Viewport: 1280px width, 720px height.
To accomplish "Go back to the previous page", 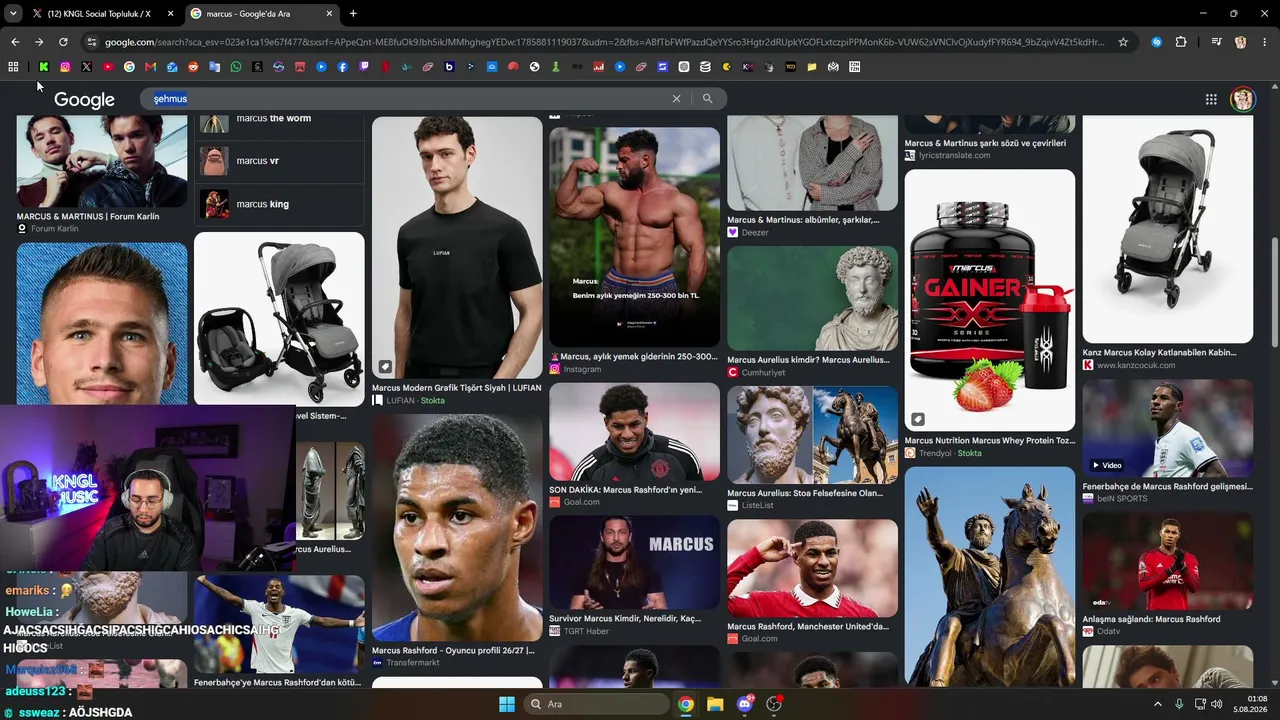I will (15, 42).
